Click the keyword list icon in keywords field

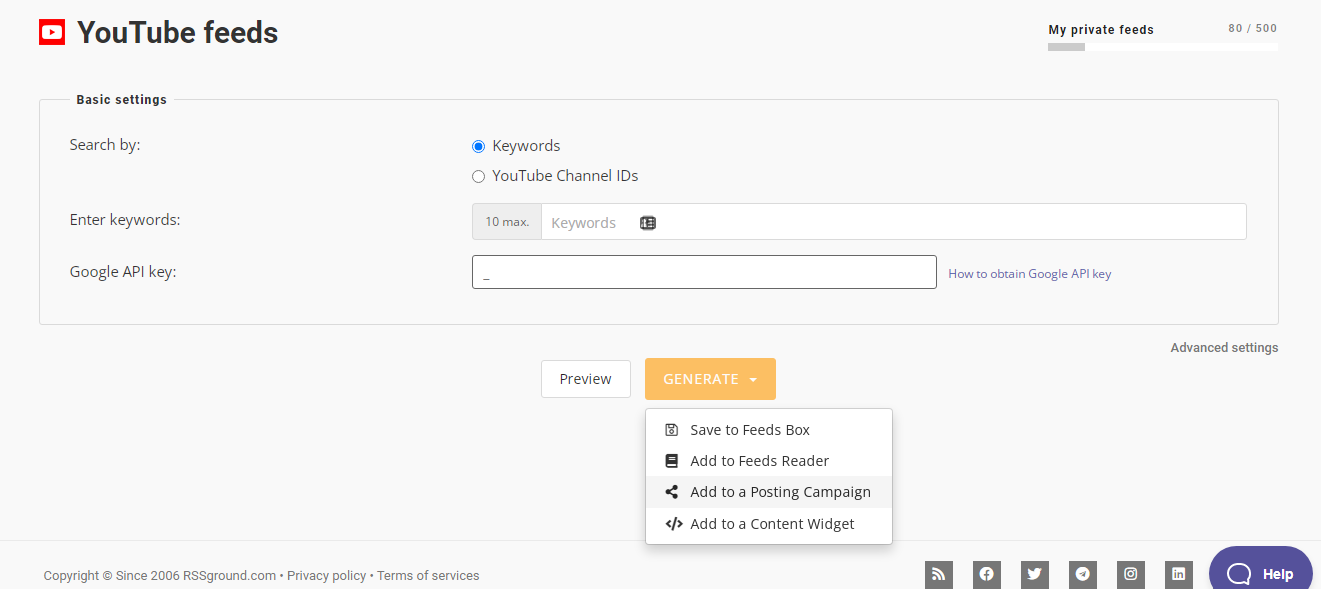(648, 223)
